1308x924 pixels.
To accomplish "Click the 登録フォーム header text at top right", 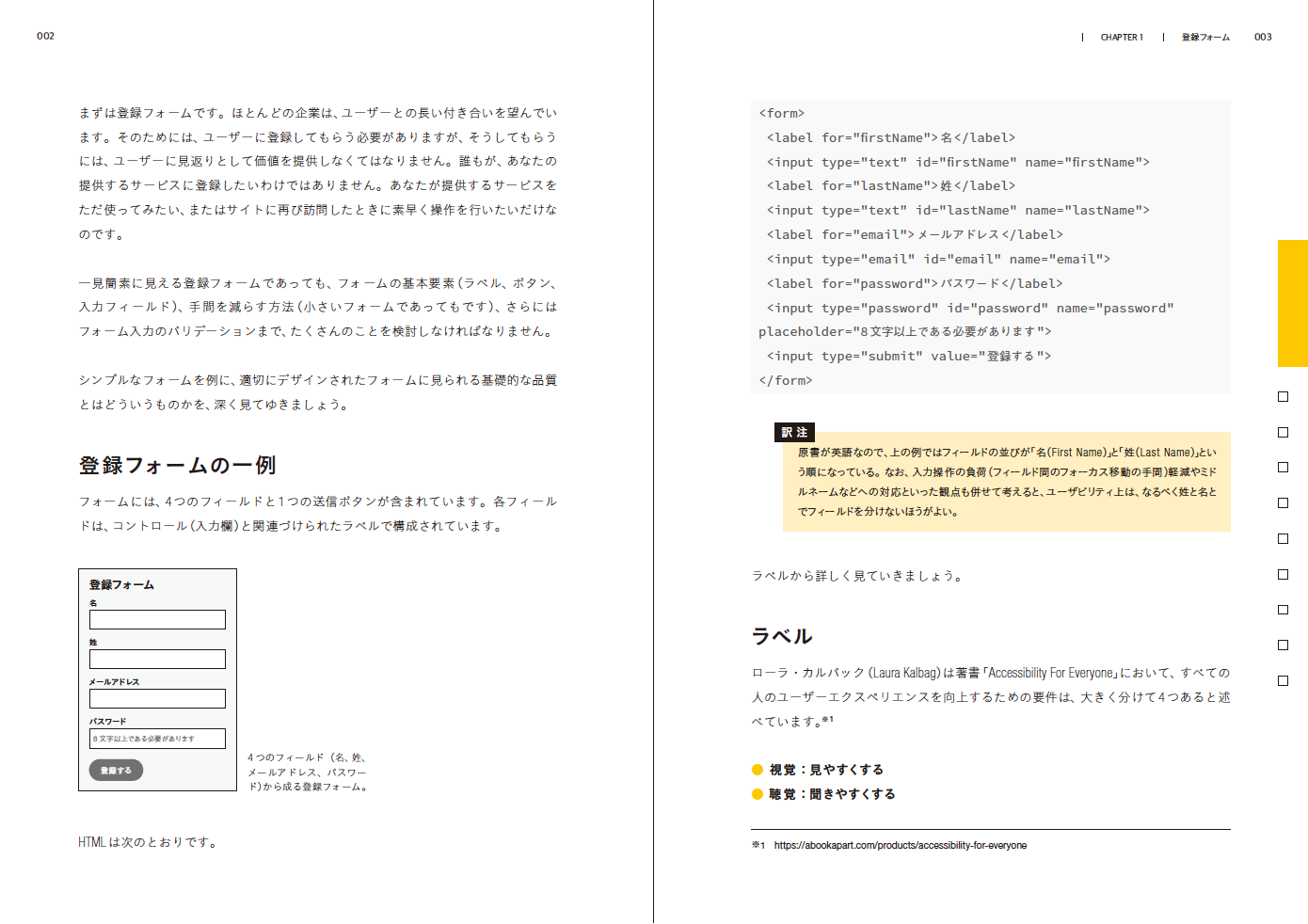I will tap(1205, 38).
